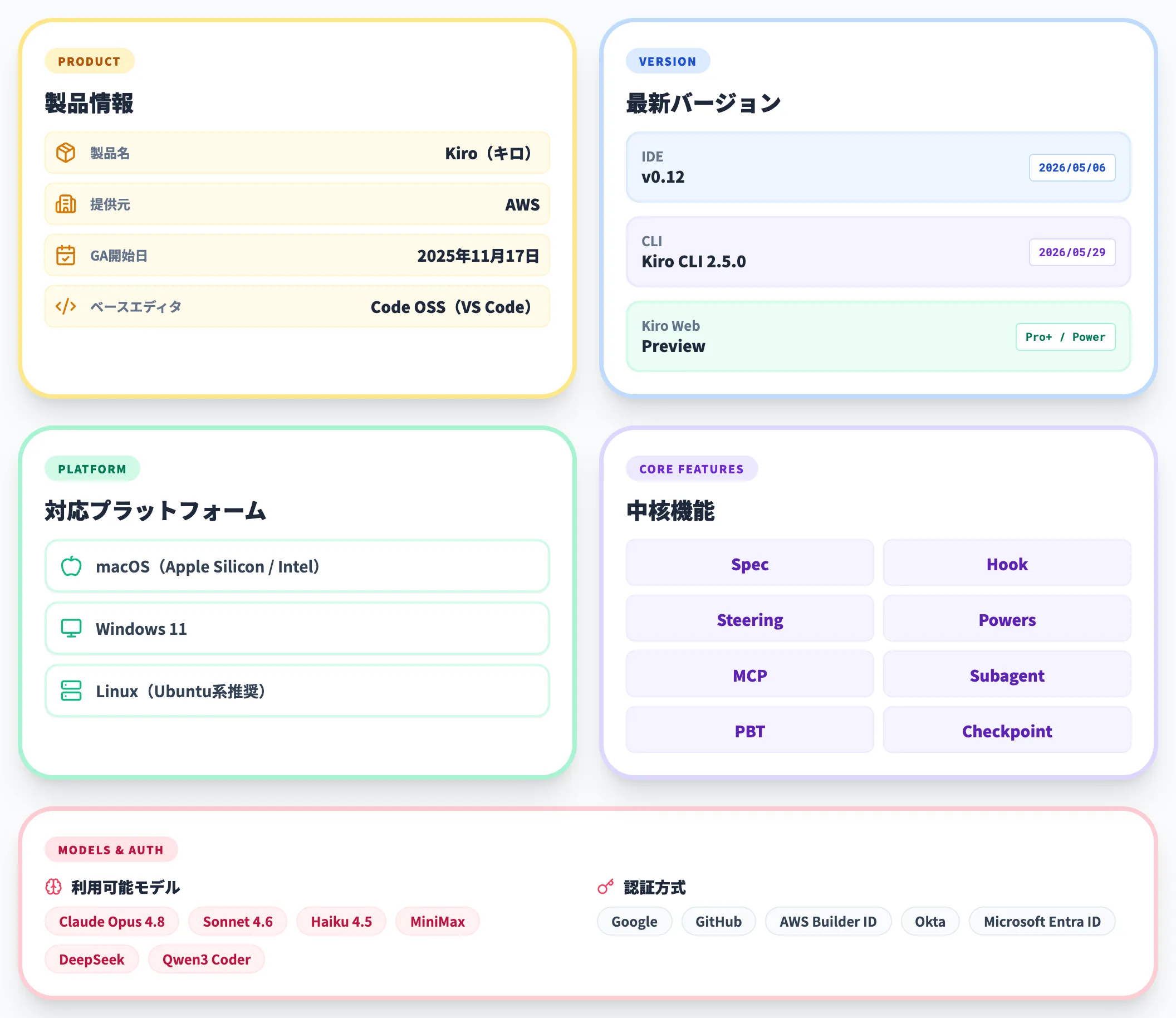The height and width of the screenshot is (1018, 1176).
Task: Click the Sonnet 4.6 model chip
Action: [x=237, y=922]
